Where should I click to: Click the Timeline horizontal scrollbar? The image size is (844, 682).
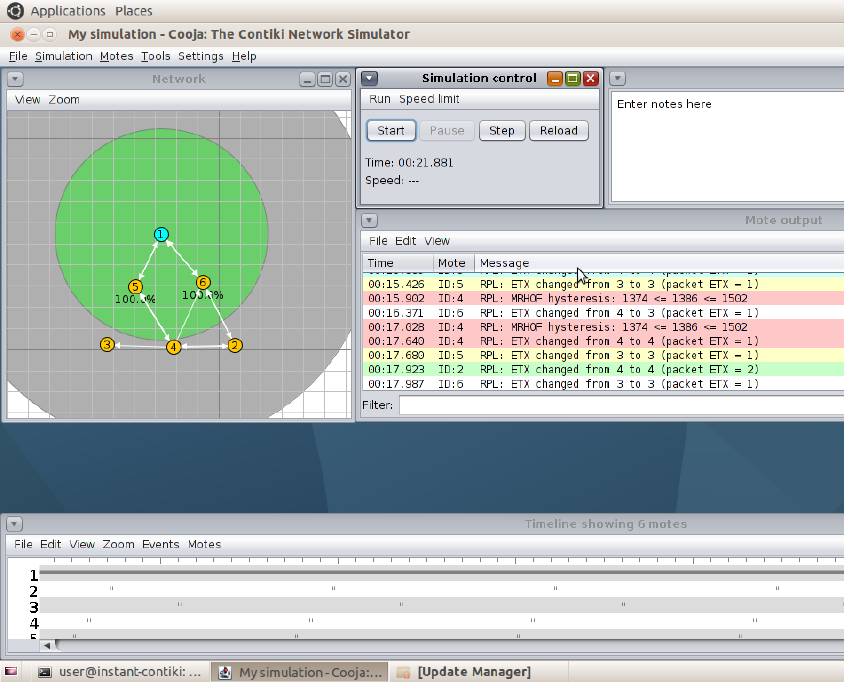pos(400,644)
